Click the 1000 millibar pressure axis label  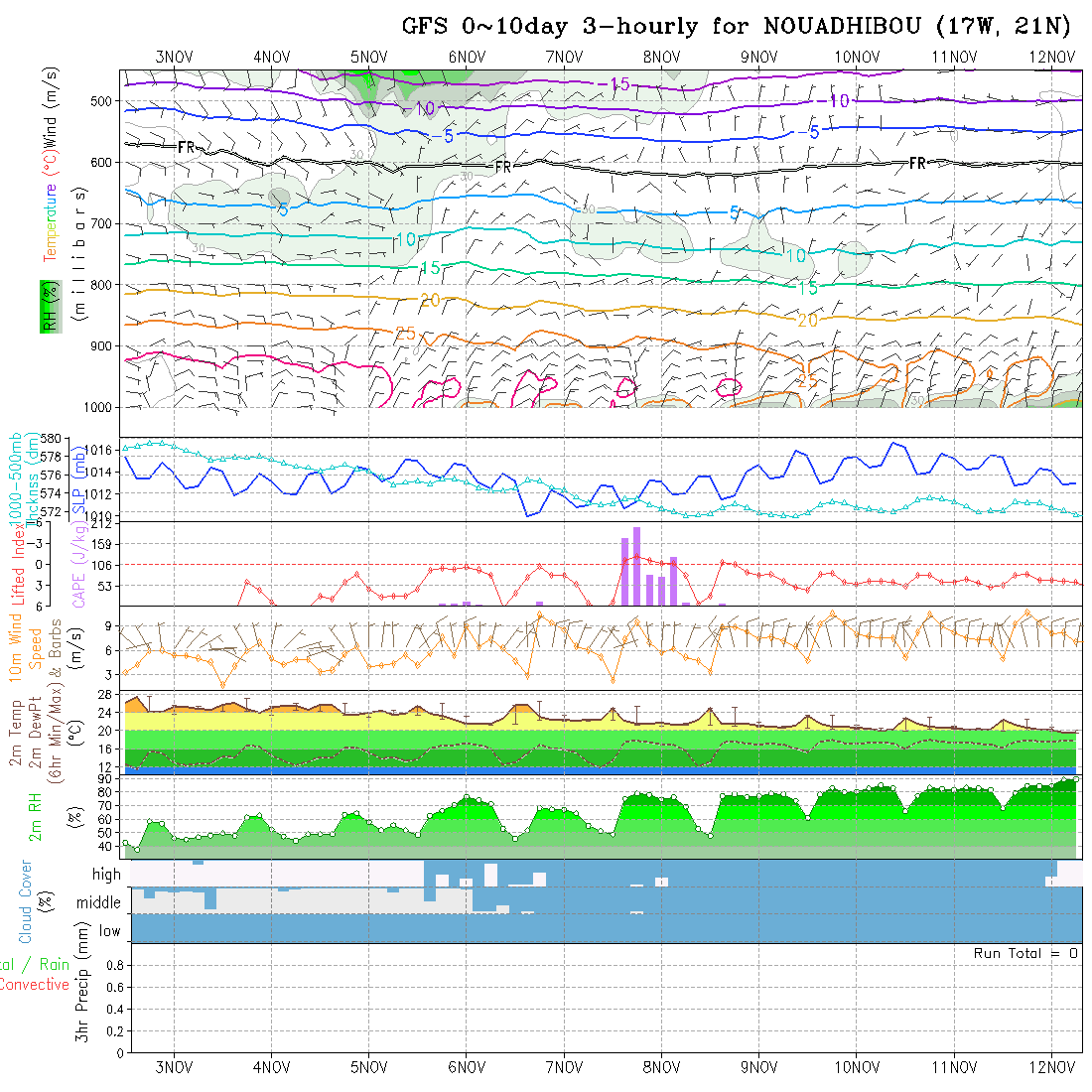[x=99, y=407]
